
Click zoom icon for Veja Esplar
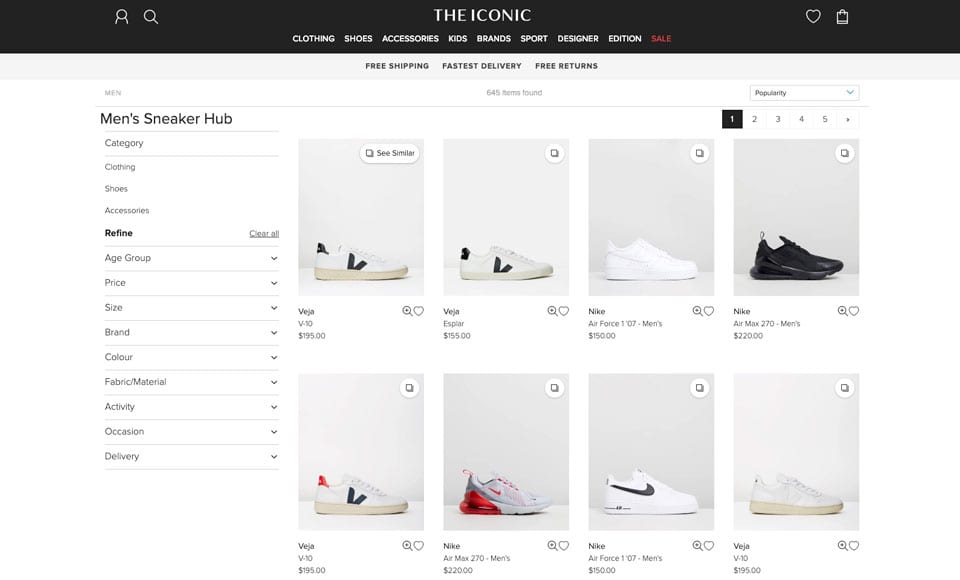click(x=552, y=311)
